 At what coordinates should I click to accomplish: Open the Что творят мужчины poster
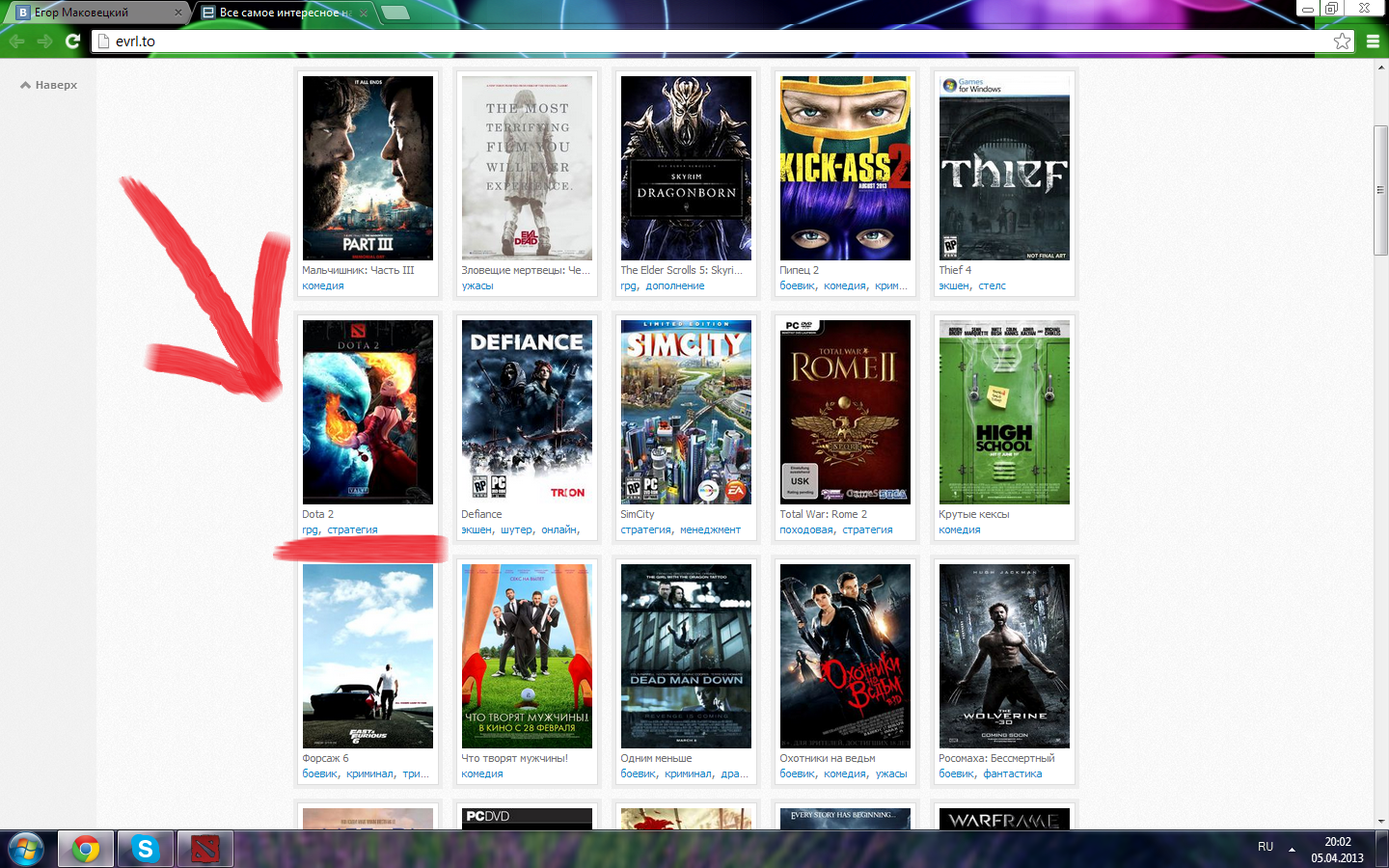527,656
